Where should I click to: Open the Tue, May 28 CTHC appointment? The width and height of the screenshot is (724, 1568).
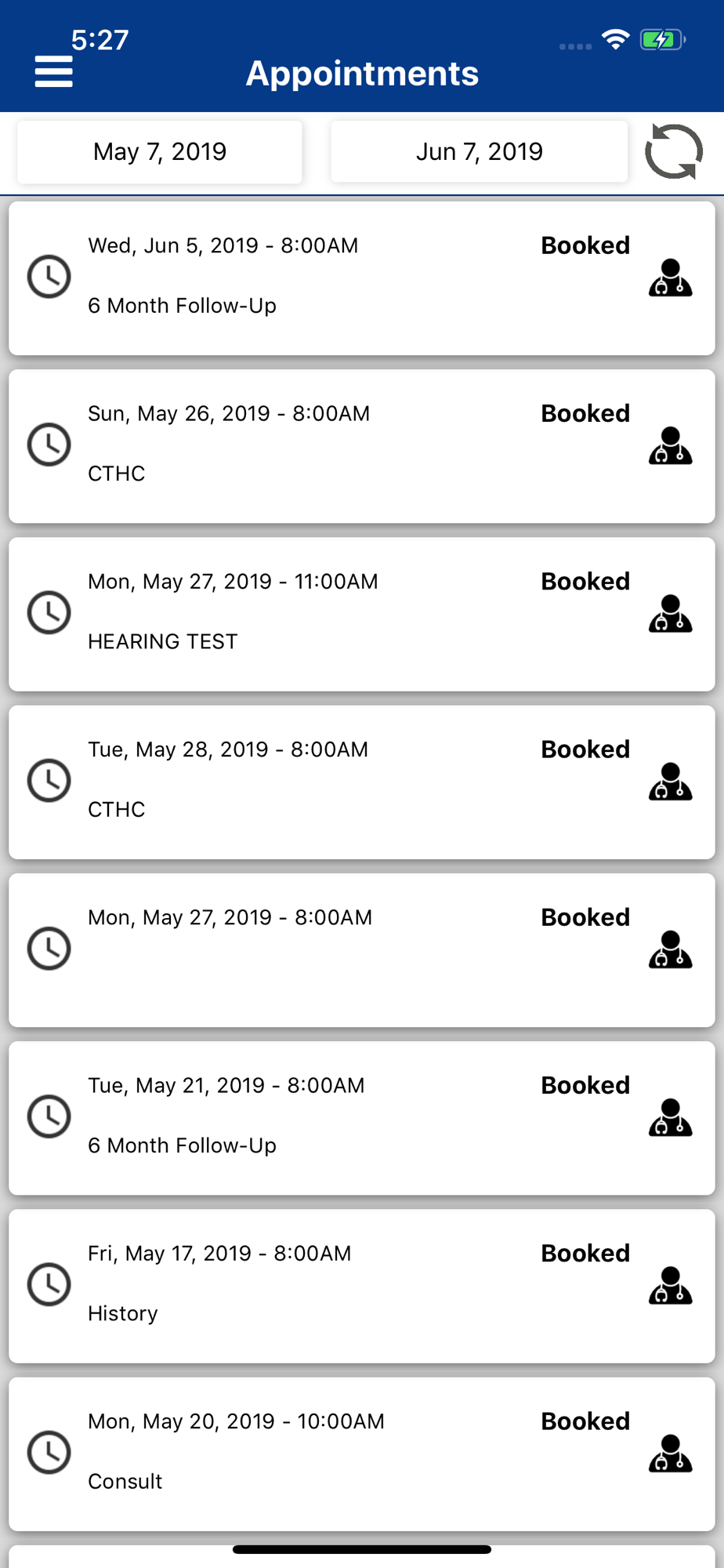[x=362, y=782]
